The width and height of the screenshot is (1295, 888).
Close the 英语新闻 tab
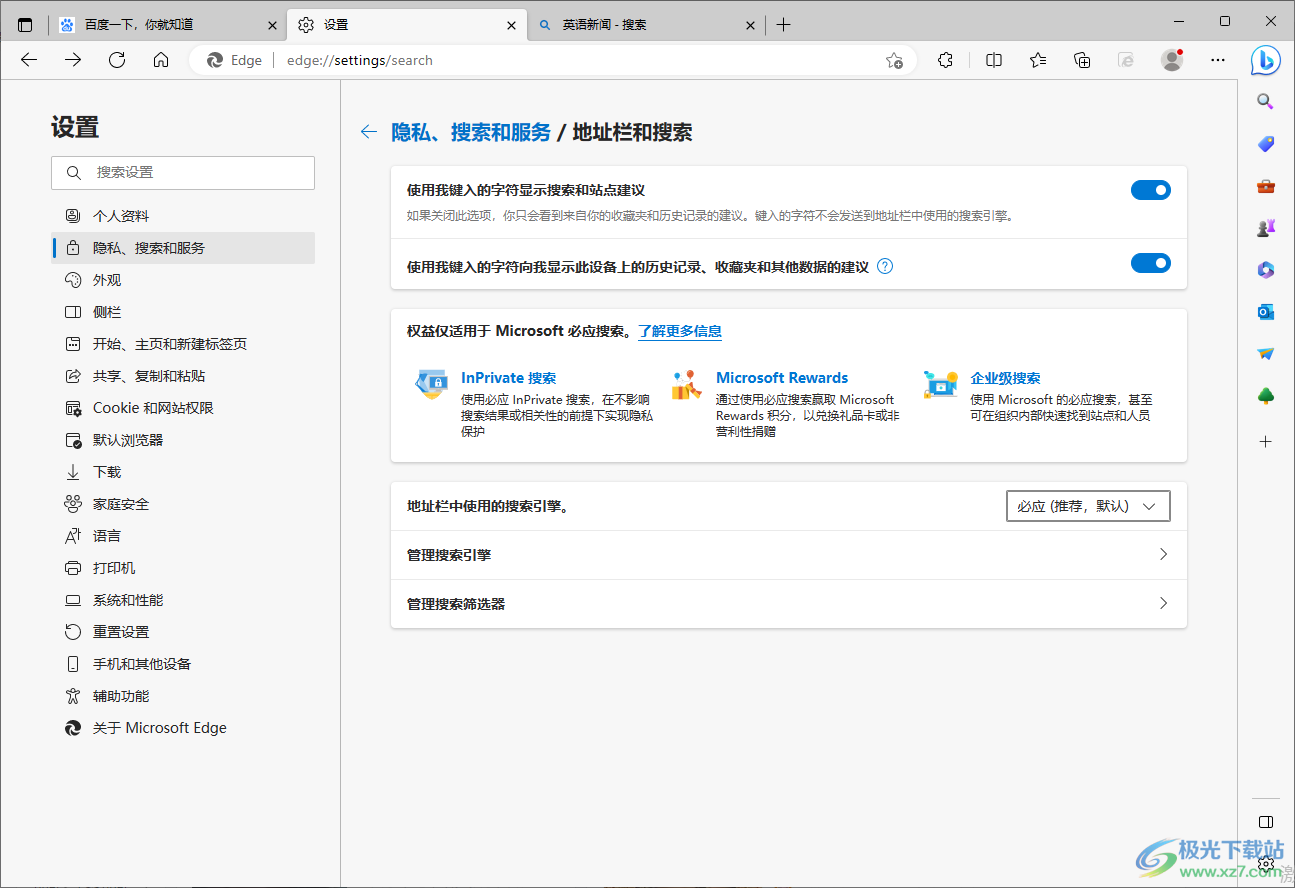tap(750, 25)
